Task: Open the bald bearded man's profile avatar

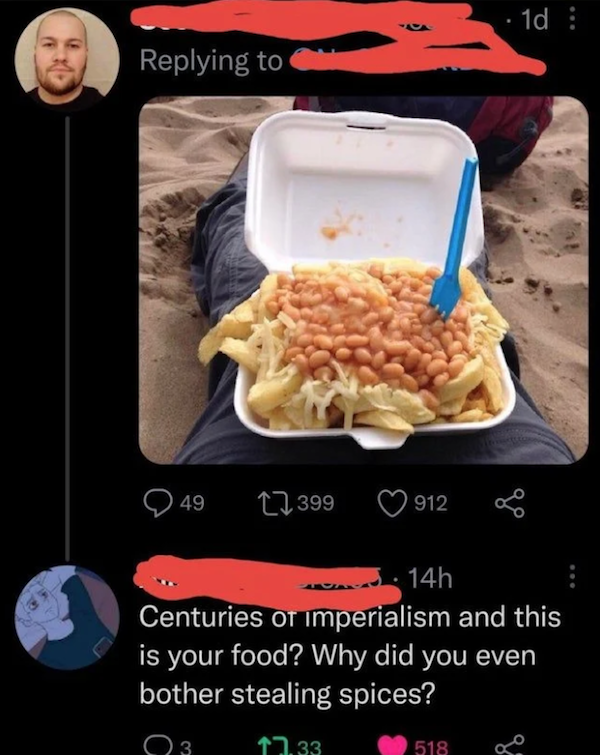Action: click(x=67, y=58)
